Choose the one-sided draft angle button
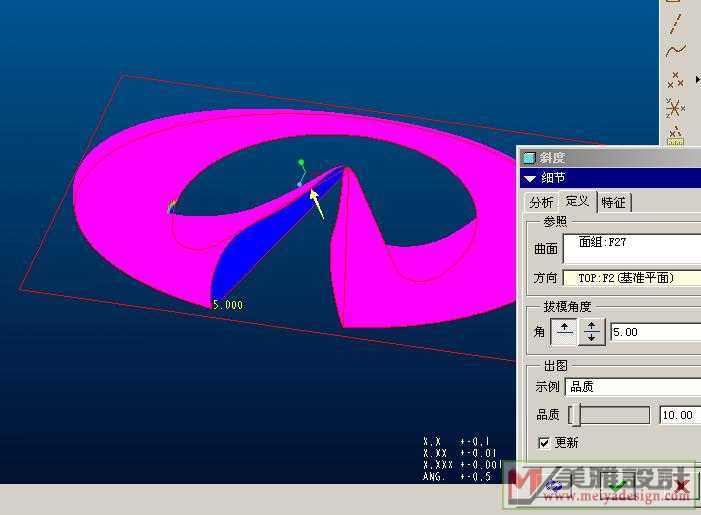 [x=564, y=331]
